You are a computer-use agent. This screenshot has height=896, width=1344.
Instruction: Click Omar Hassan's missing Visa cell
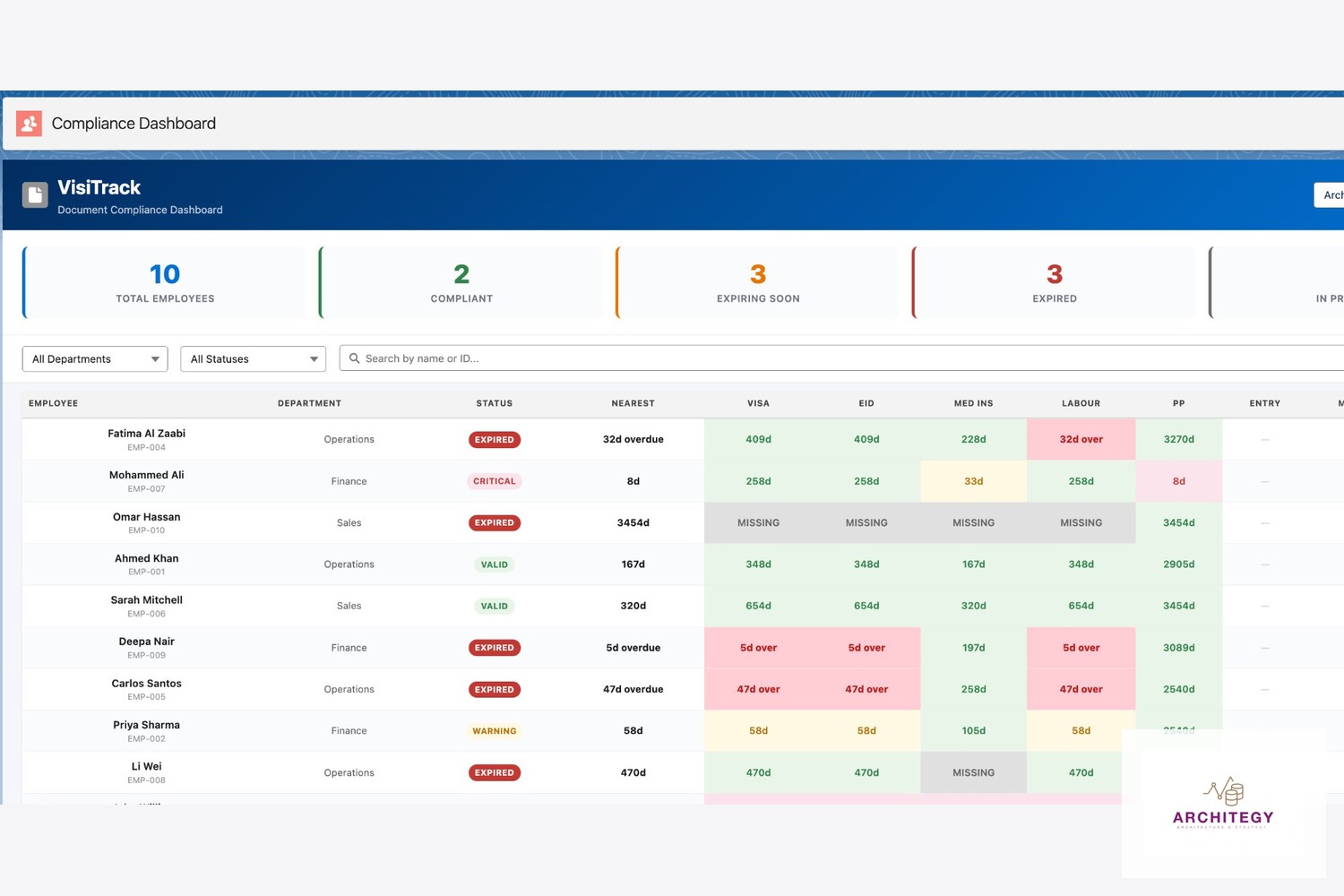point(758,523)
